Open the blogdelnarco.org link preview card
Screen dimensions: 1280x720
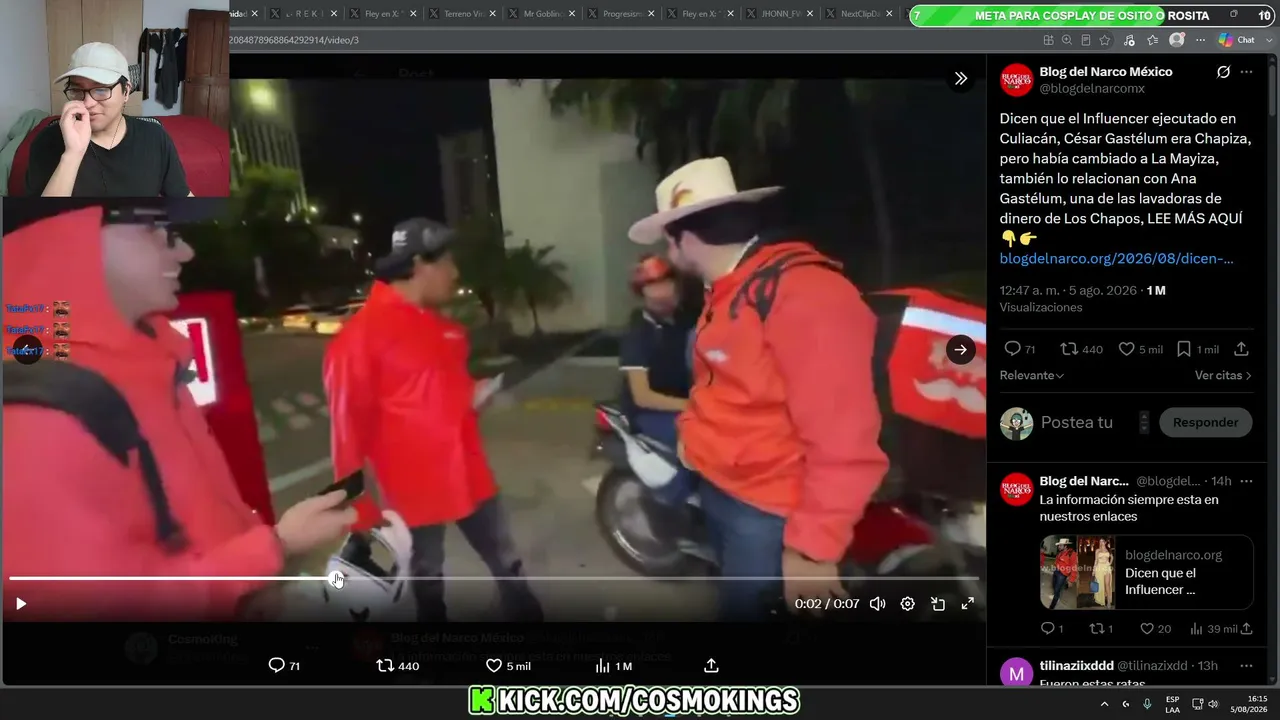click(x=1146, y=572)
